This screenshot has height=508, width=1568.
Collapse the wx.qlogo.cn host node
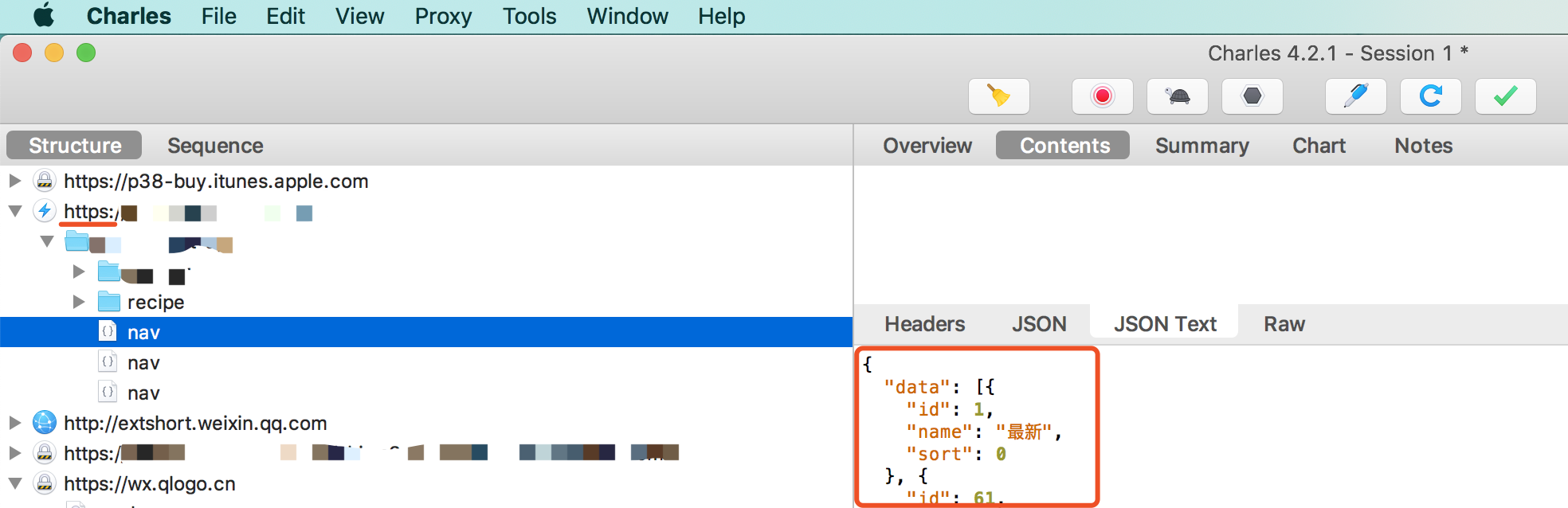(x=15, y=483)
